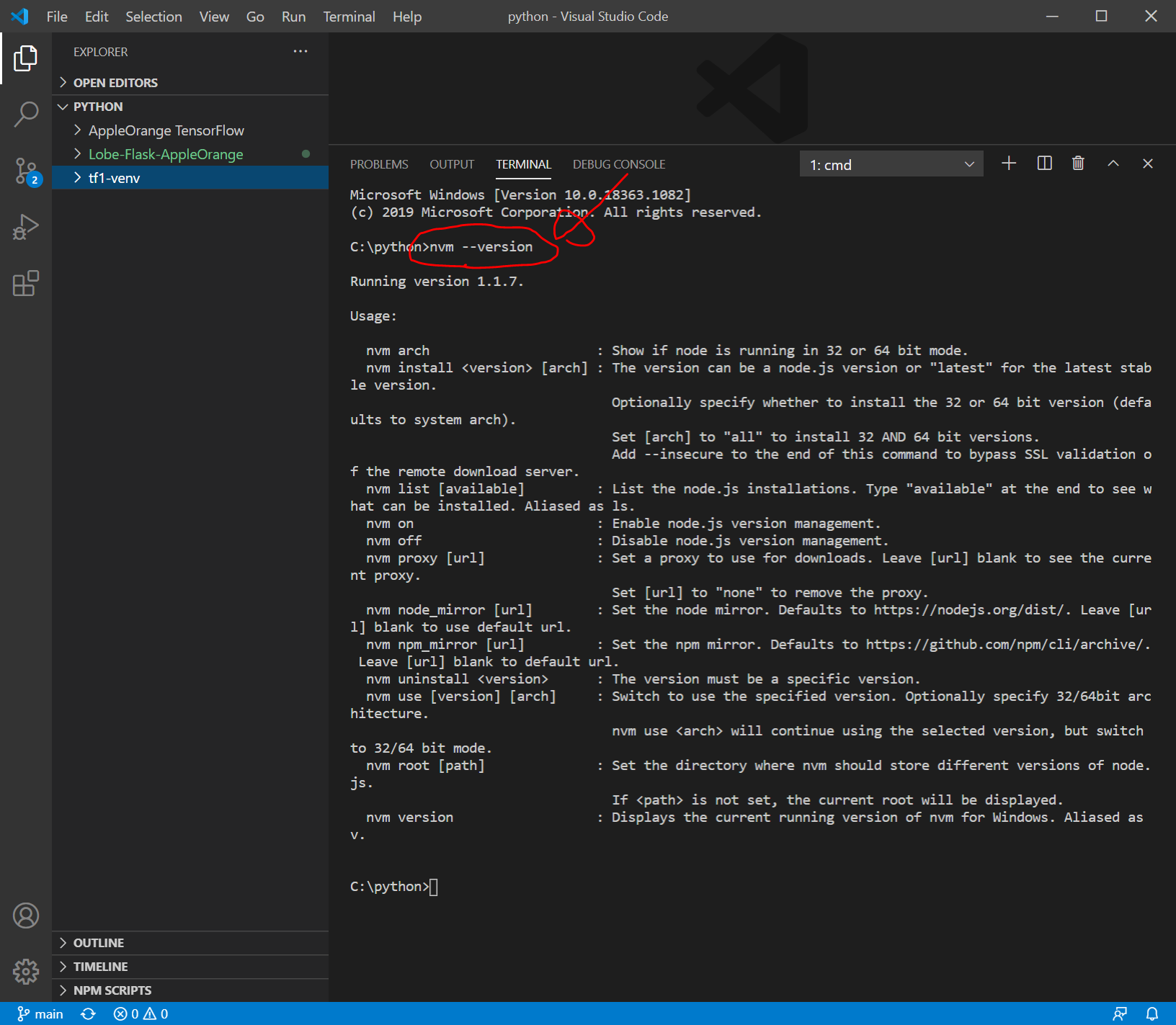
Task: Open the Manage gear menu
Action: pos(26,971)
